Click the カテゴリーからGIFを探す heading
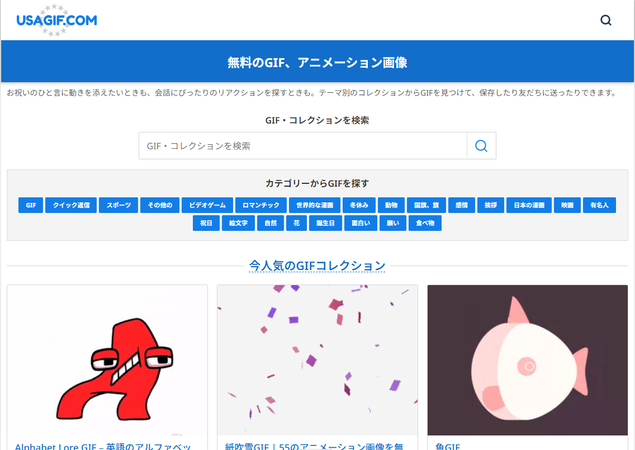 click(317, 183)
